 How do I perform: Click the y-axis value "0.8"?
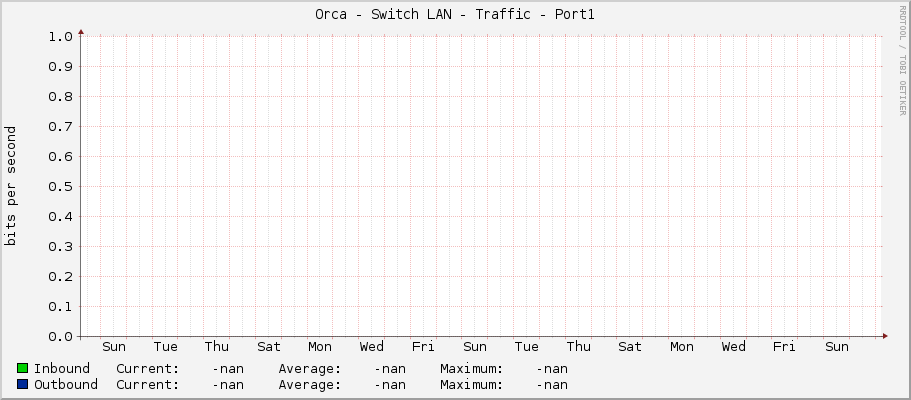[60, 97]
